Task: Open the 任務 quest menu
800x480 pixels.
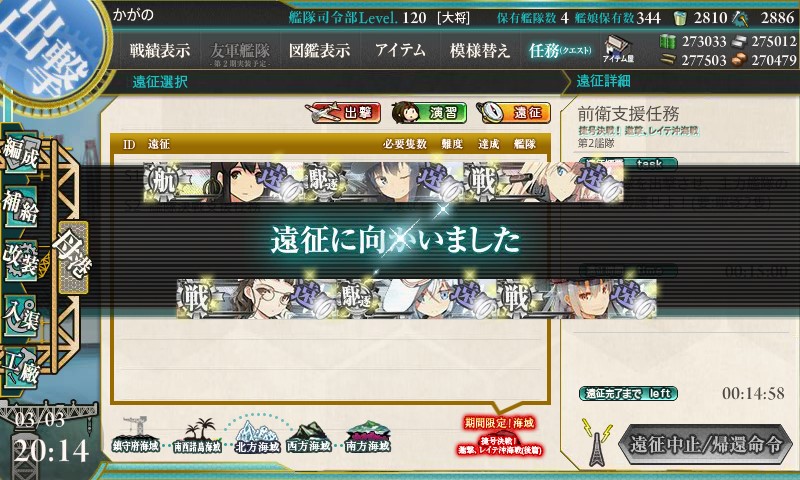Action: click(560, 50)
